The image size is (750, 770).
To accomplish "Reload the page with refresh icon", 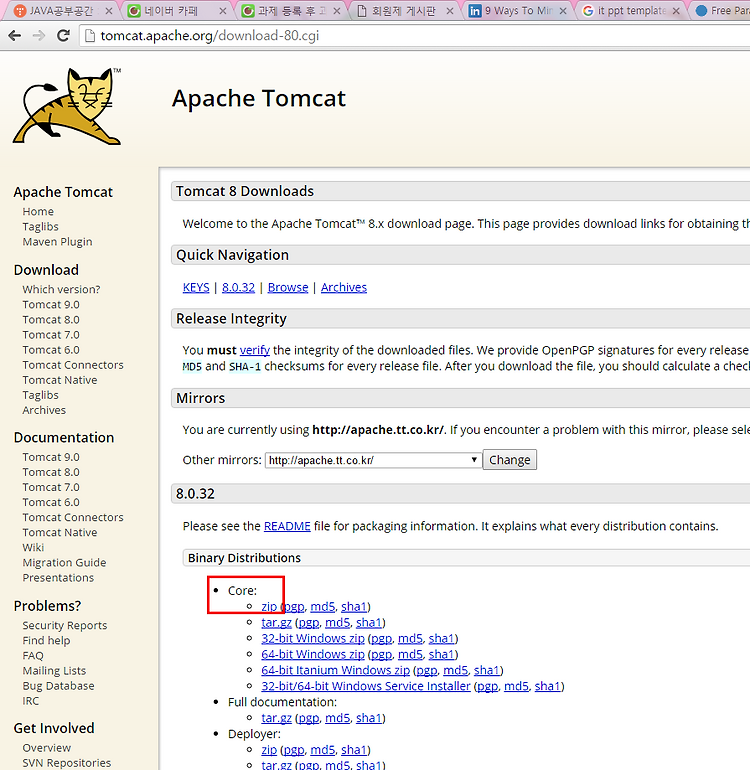I will [63, 35].
